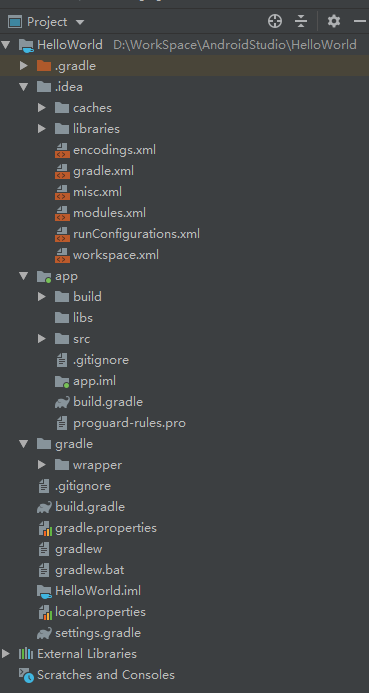Click the Scratches and Consoles icon
Screen dimensions: 369x693
[x=26, y=675]
